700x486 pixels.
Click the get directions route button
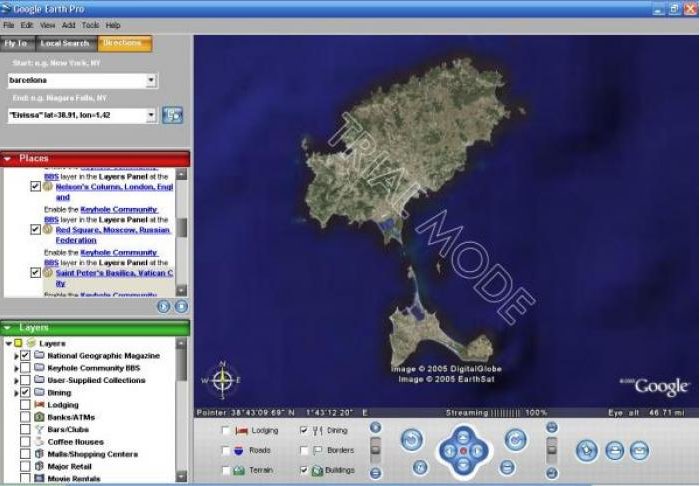coord(172,115)
